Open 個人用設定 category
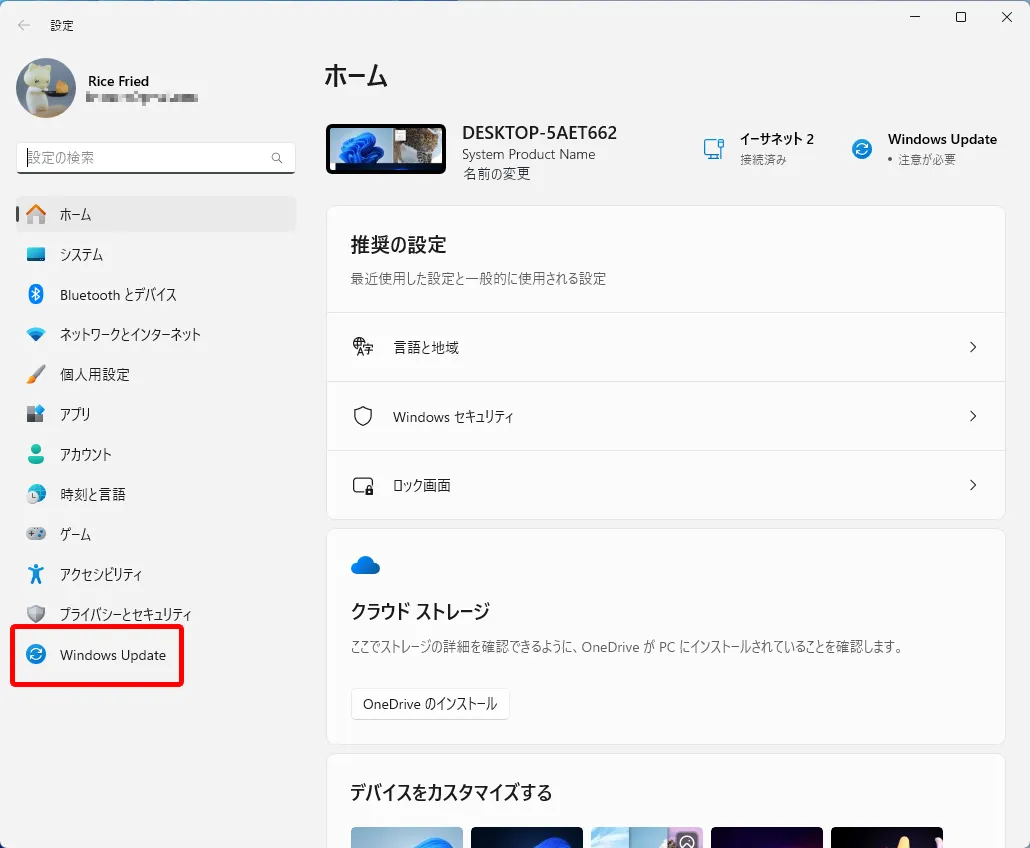Viewport: 1030px width, 848px height. tap(156, 374)
